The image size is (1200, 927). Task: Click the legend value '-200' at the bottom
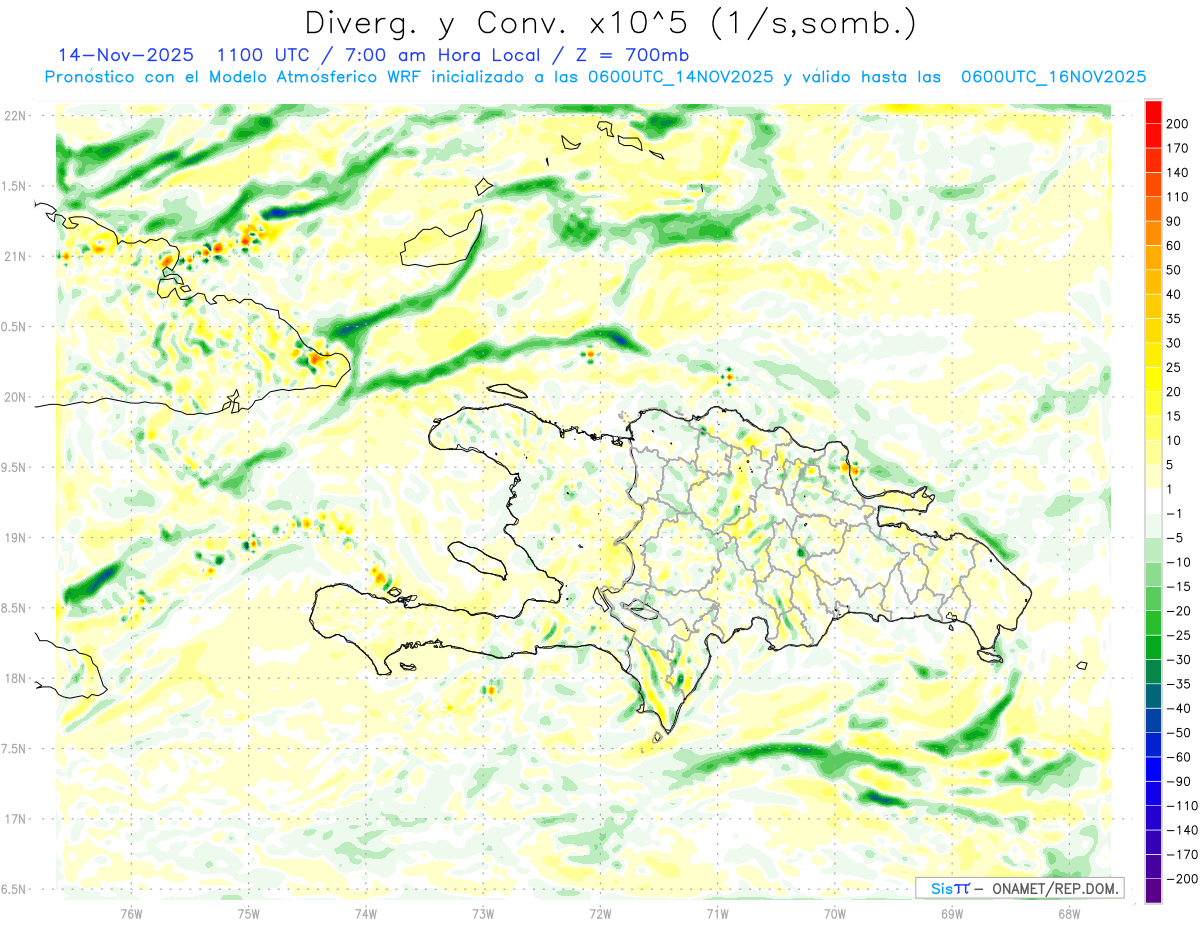[x=1181, y=879]
